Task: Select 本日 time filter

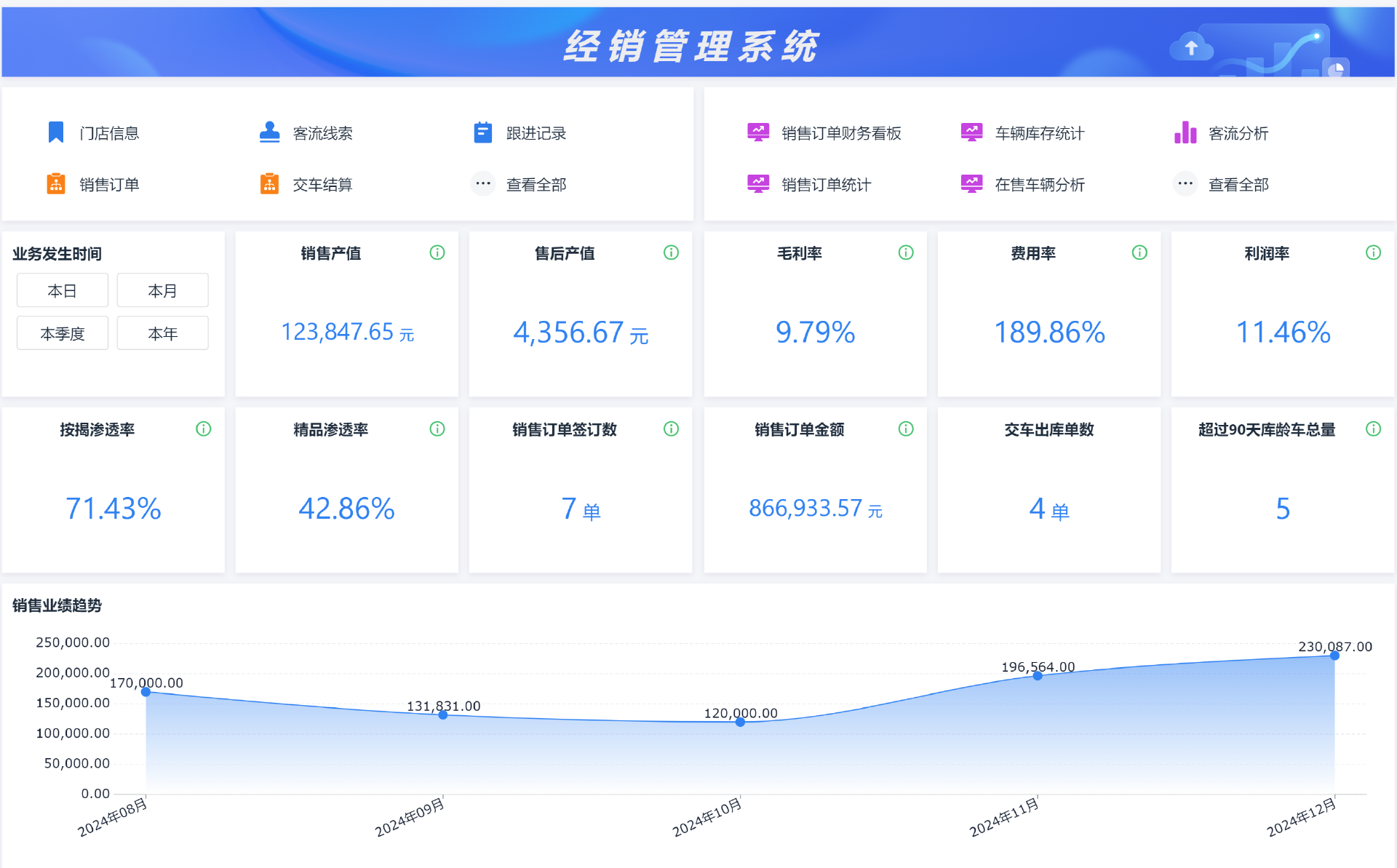Action: pos(63,291)
